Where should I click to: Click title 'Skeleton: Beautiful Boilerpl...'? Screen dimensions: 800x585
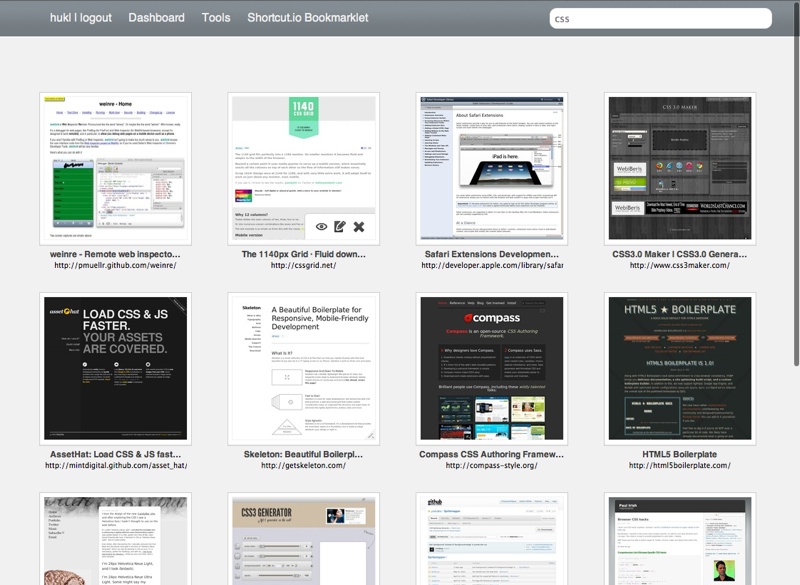click(304, 454)
